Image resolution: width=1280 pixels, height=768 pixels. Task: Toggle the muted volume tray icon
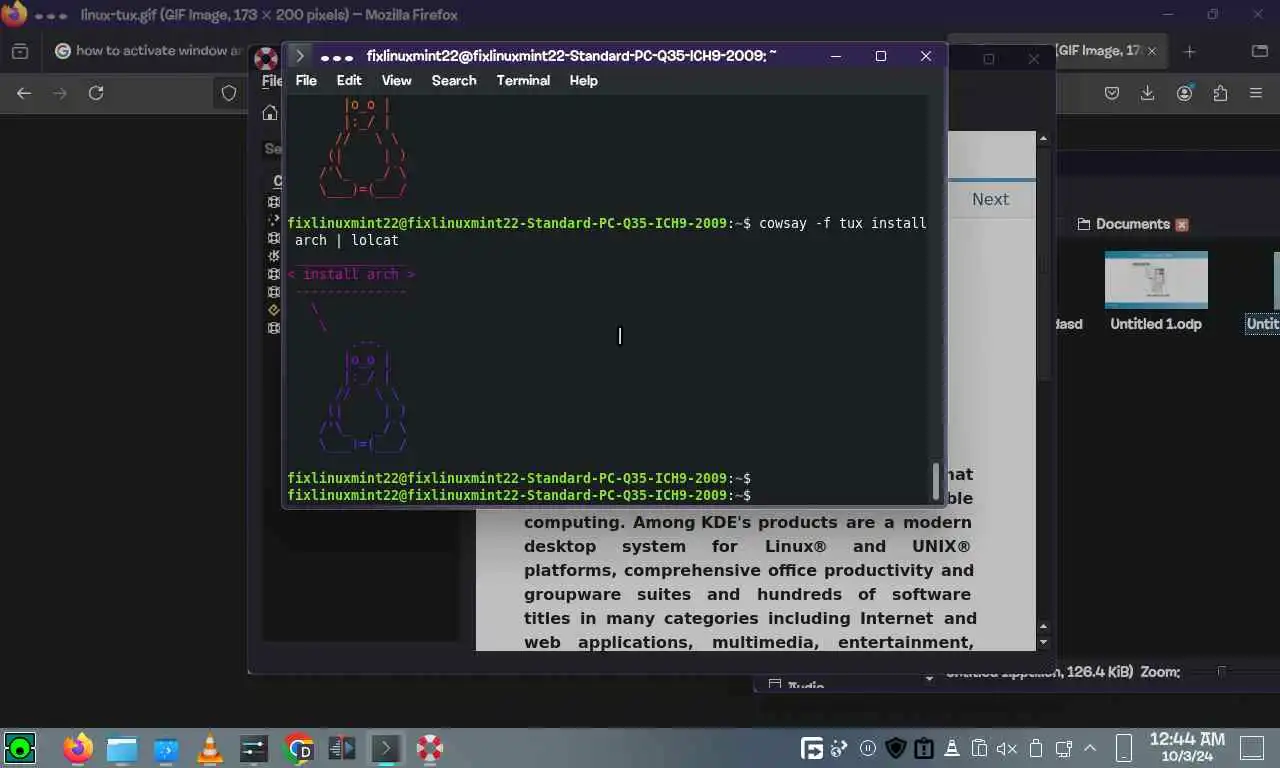1008,748
